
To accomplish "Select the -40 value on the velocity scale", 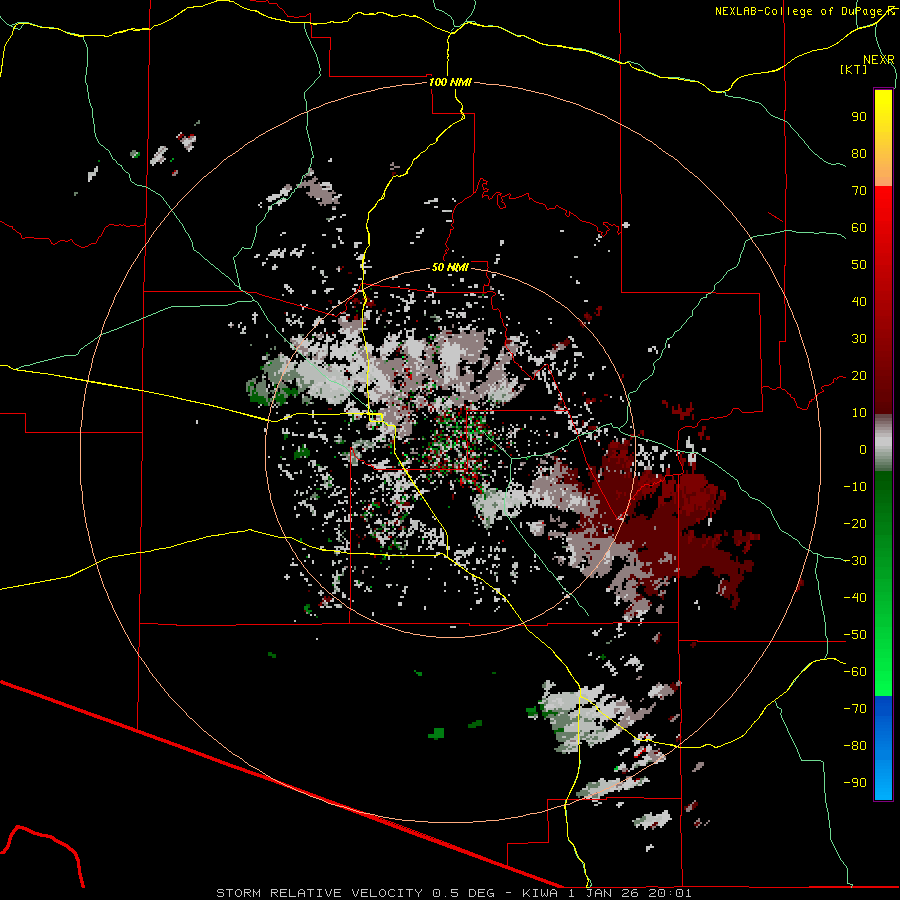I will point(855,598).
